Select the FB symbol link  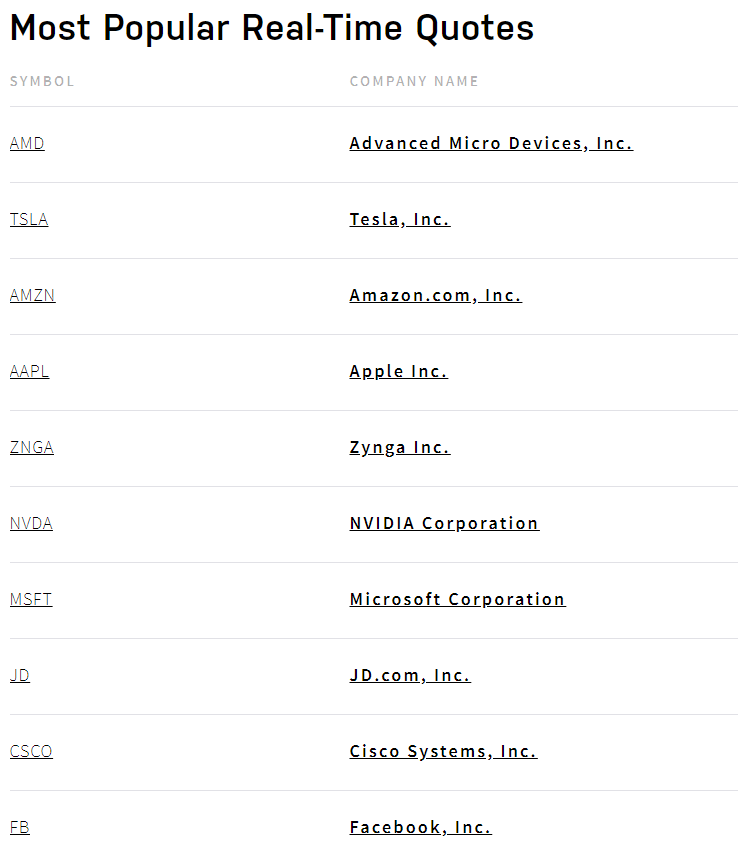point(20,828)
